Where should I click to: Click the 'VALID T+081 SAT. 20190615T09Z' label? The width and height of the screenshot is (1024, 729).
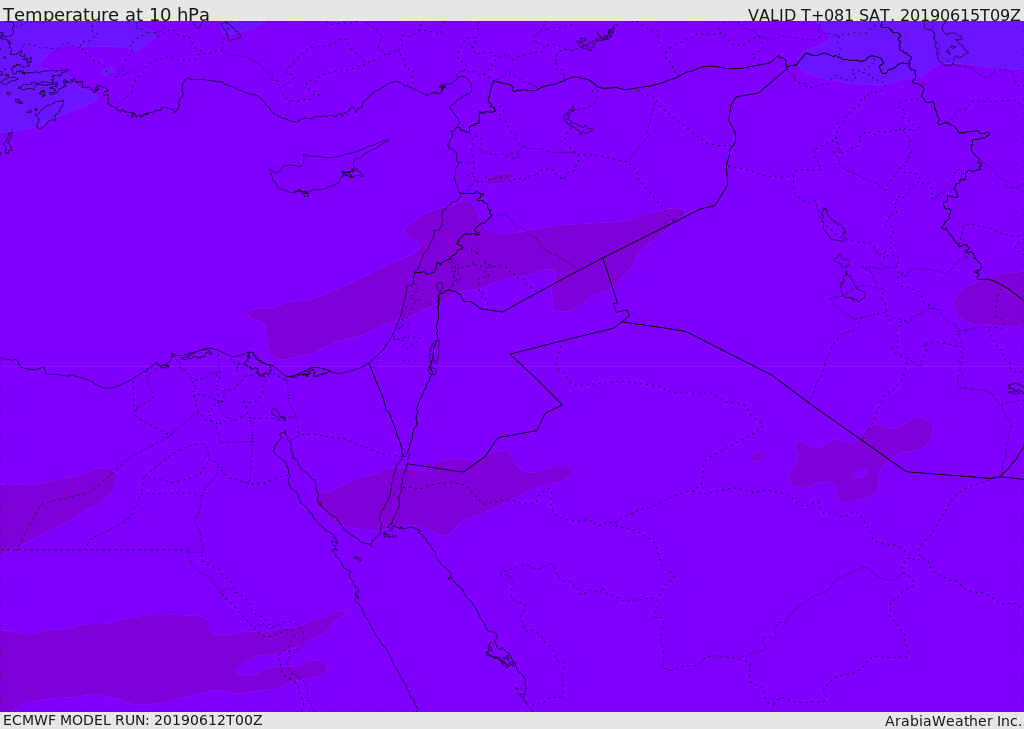[884, 14]
